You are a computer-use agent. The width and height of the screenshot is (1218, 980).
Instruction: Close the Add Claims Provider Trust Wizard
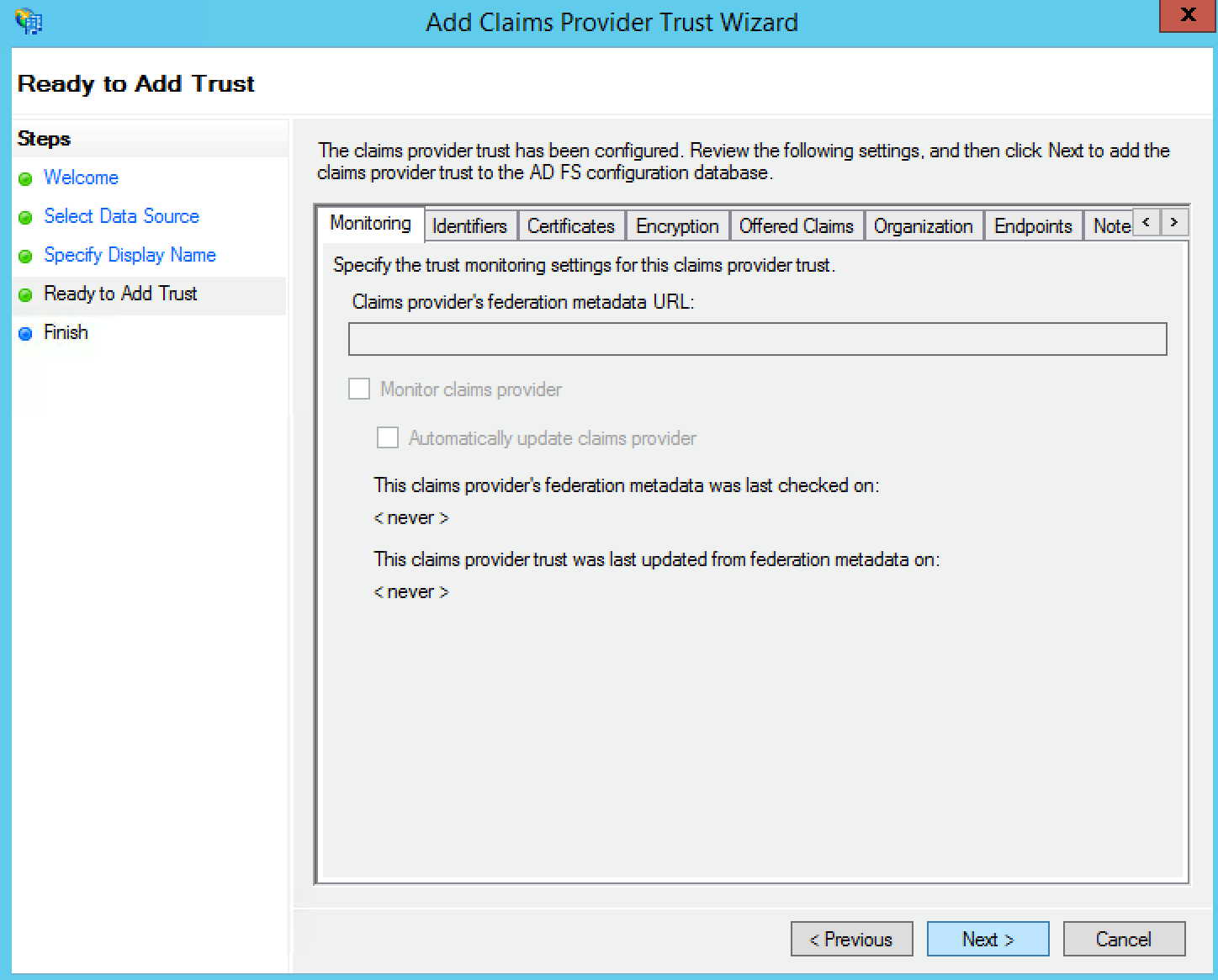[x=1188, y=15]
